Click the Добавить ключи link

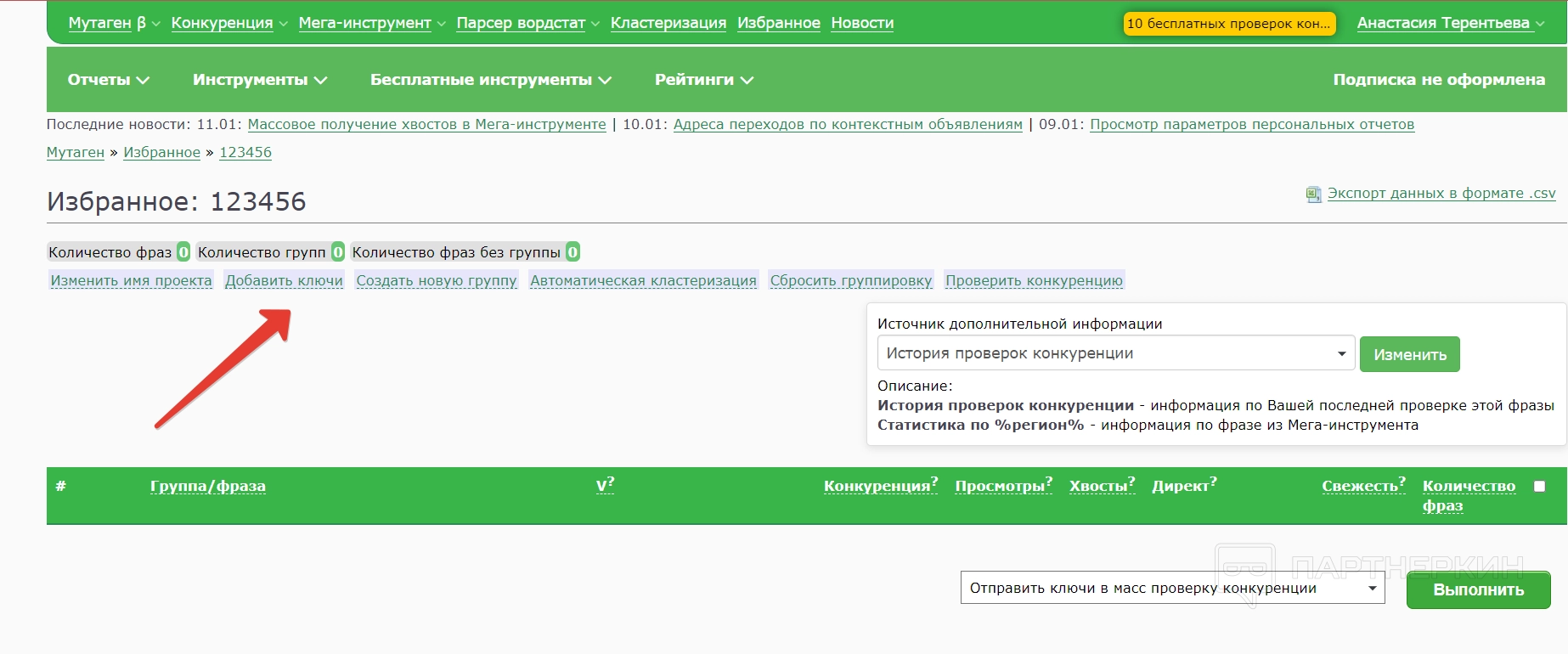click(x=285, y=280)
